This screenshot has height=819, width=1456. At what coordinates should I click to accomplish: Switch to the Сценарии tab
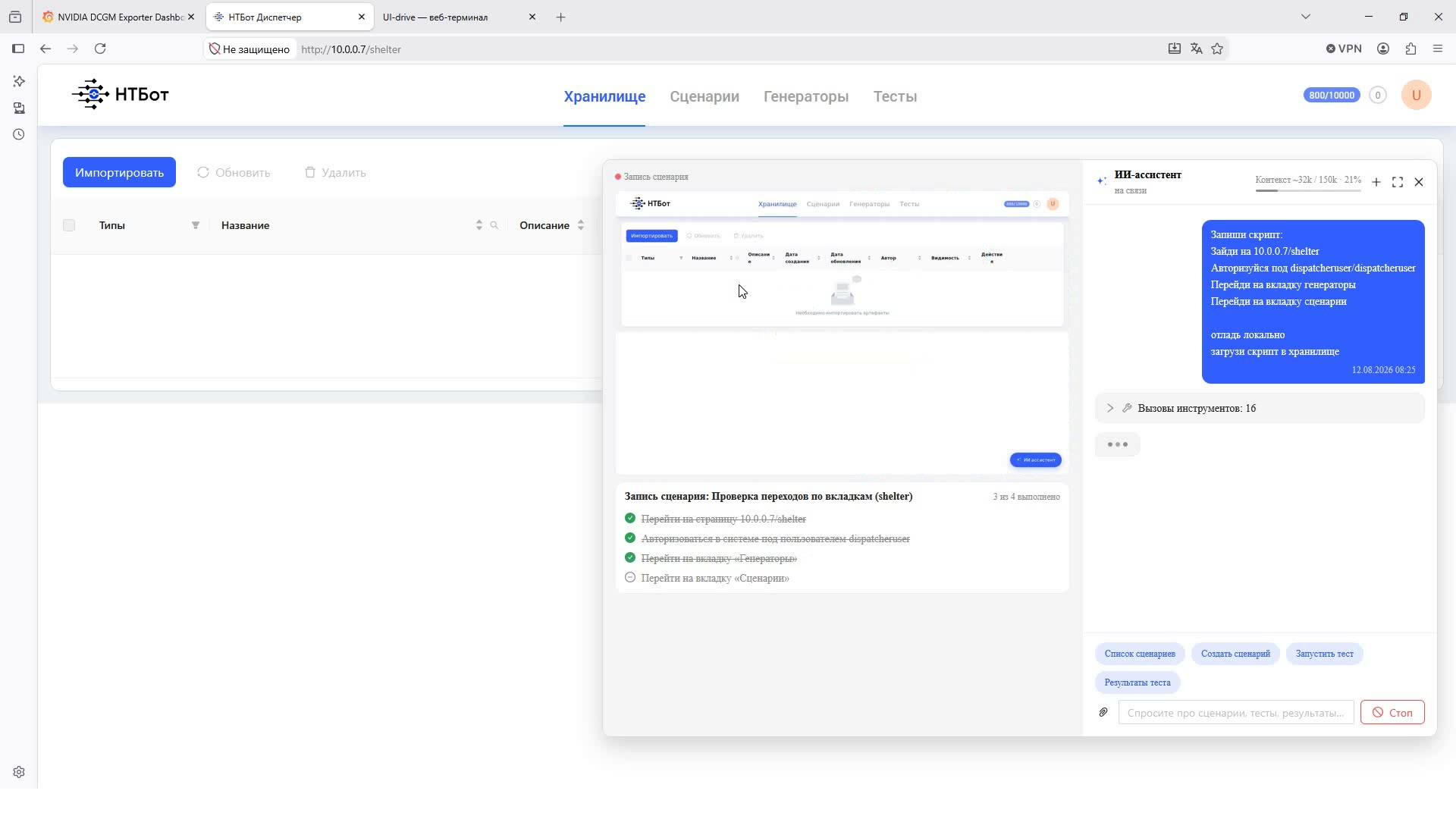pyautogui.click(x=704, y=96)
